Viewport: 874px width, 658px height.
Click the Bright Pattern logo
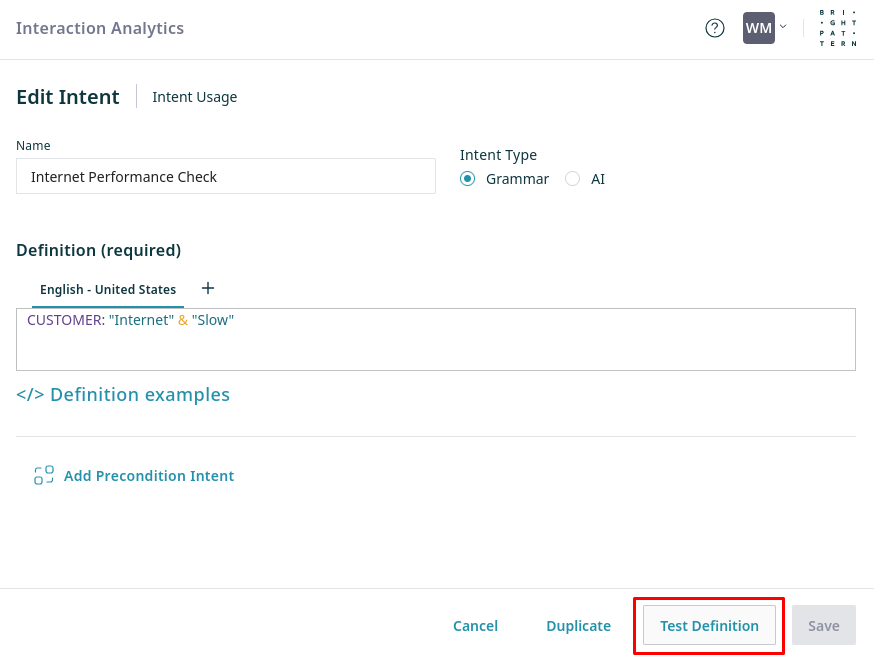click(x=838, y=28)
